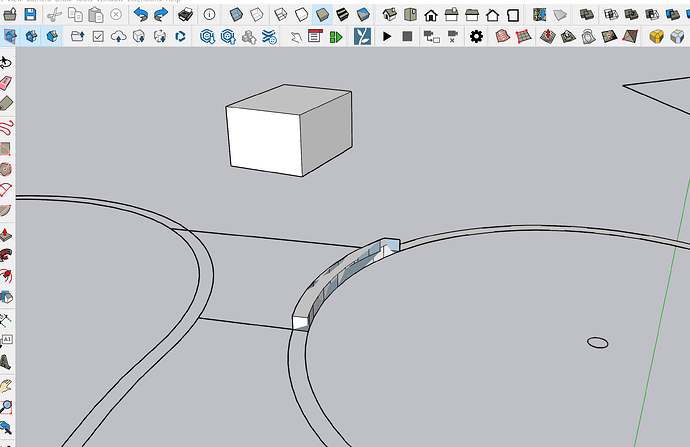Screen dimensions: 690x447
Task: Click the cloud upload icon
Action: (x=118, y=36)
